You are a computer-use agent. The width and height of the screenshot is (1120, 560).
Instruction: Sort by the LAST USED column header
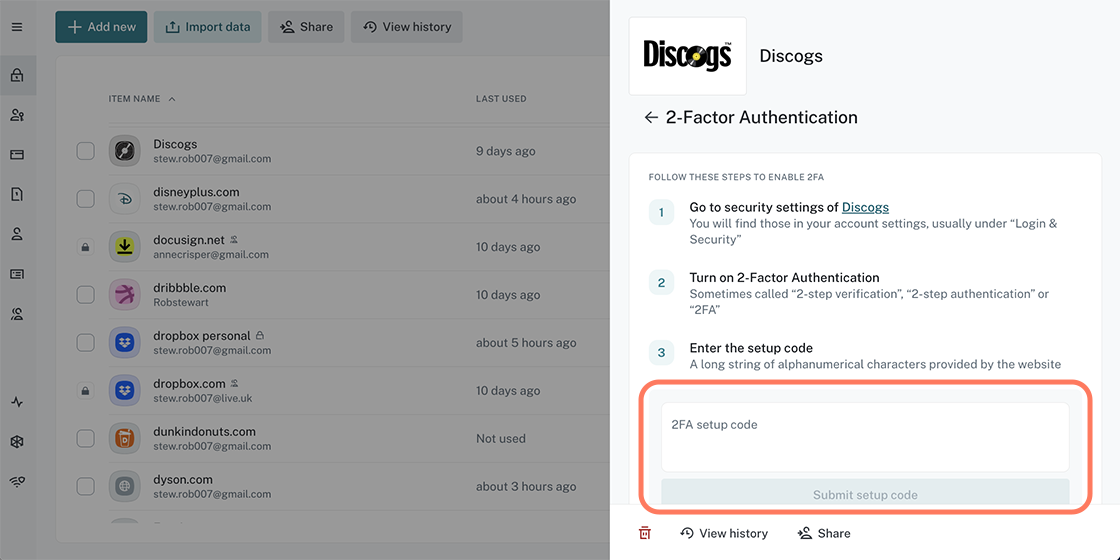tap(501, 99)
